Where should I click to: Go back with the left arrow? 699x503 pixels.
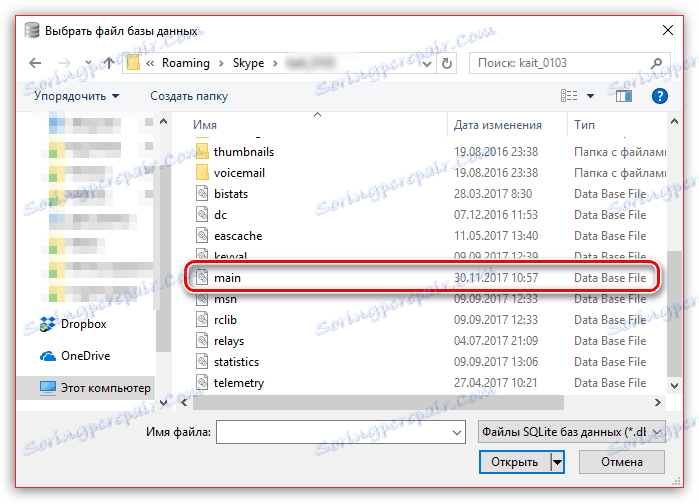[x=35, y=63]
